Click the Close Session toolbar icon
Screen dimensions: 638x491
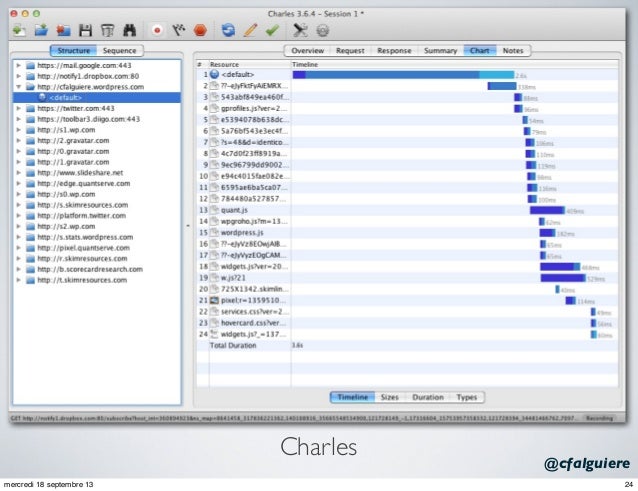point(63,30)
